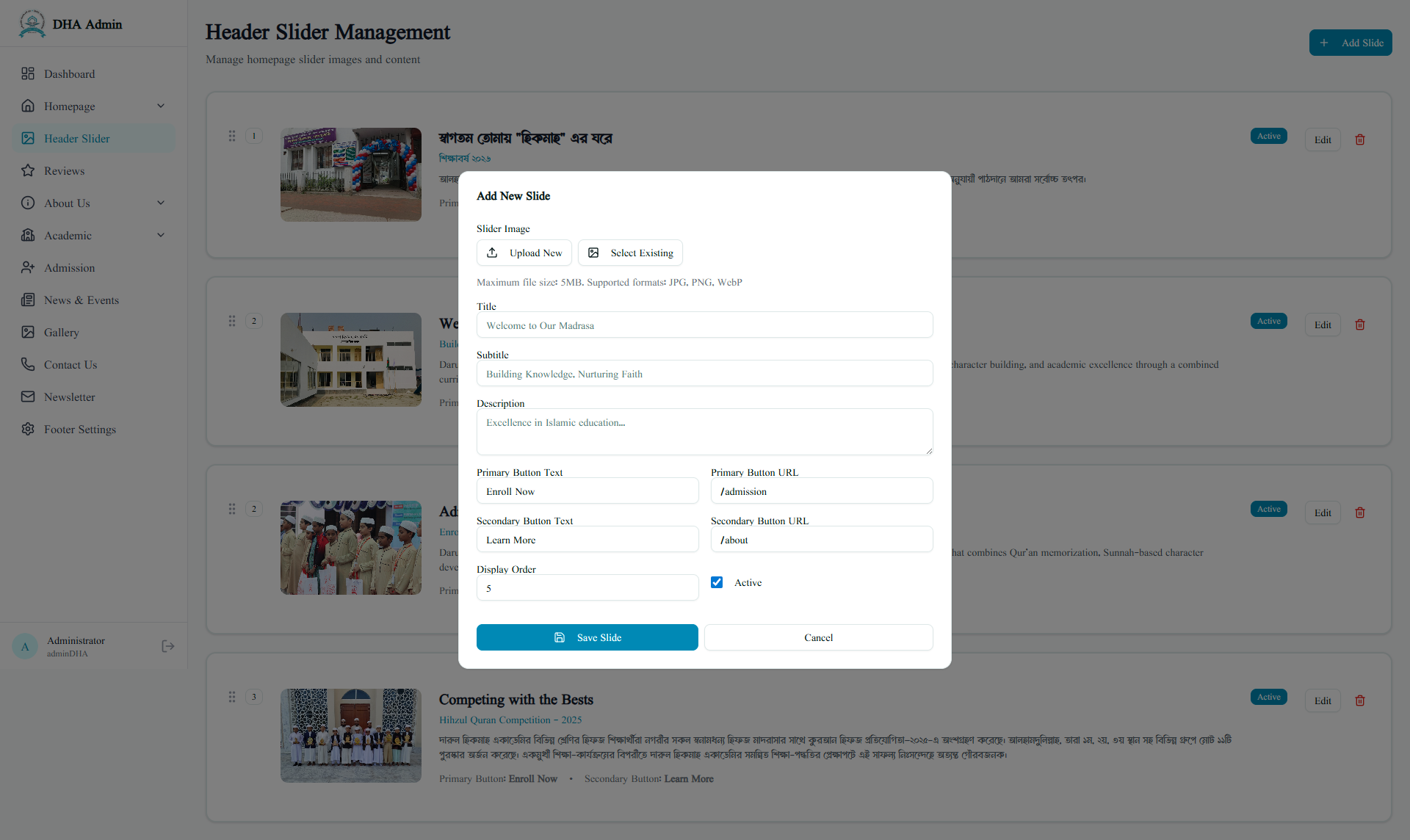Open the Dashboard sidebar item
The height and width of the screenshot is (840, 1410).
[93, 73]
